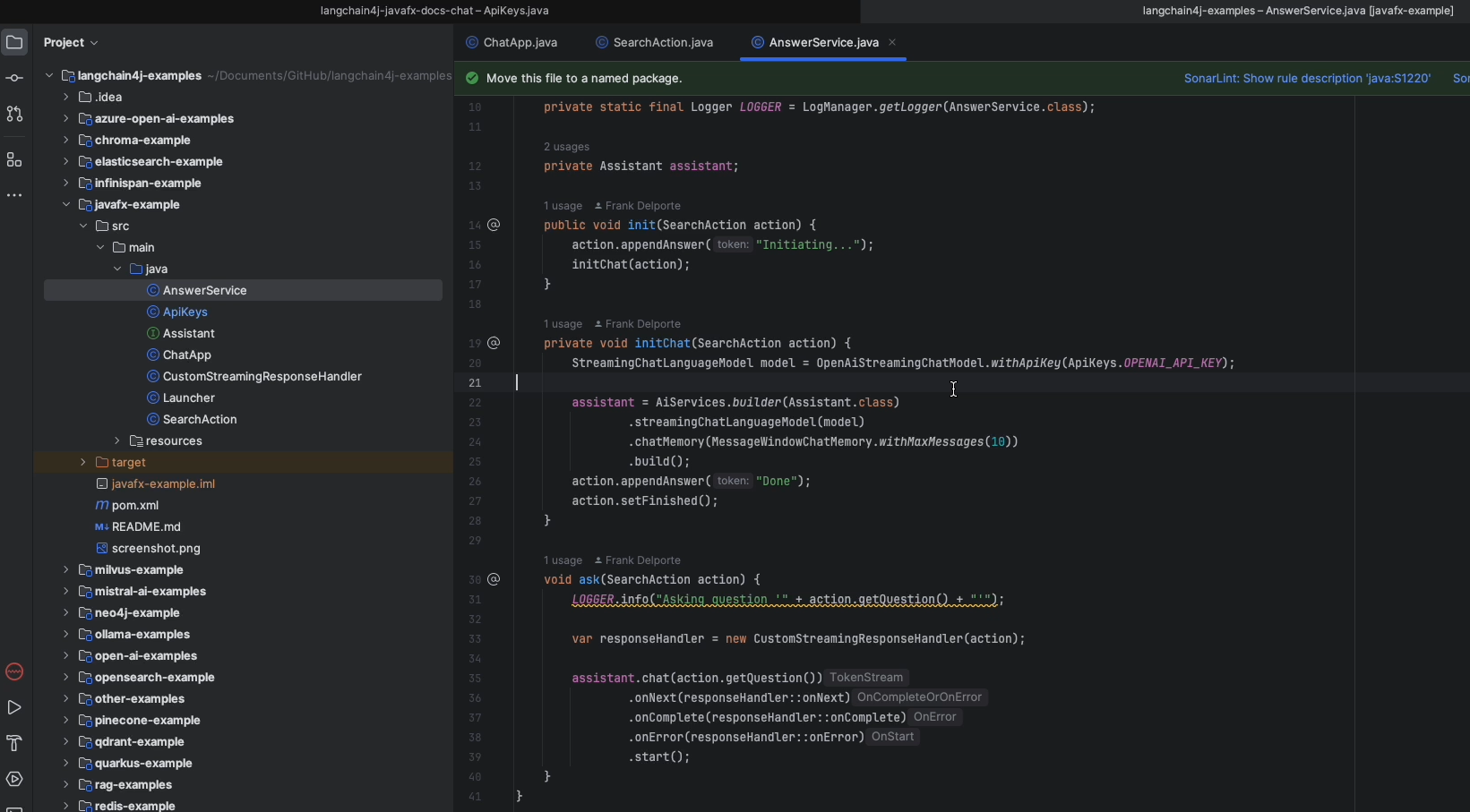Click '1 usage' hint above ask method
The width and height of the screenshot is (1470, 812).
pos(563,560)
